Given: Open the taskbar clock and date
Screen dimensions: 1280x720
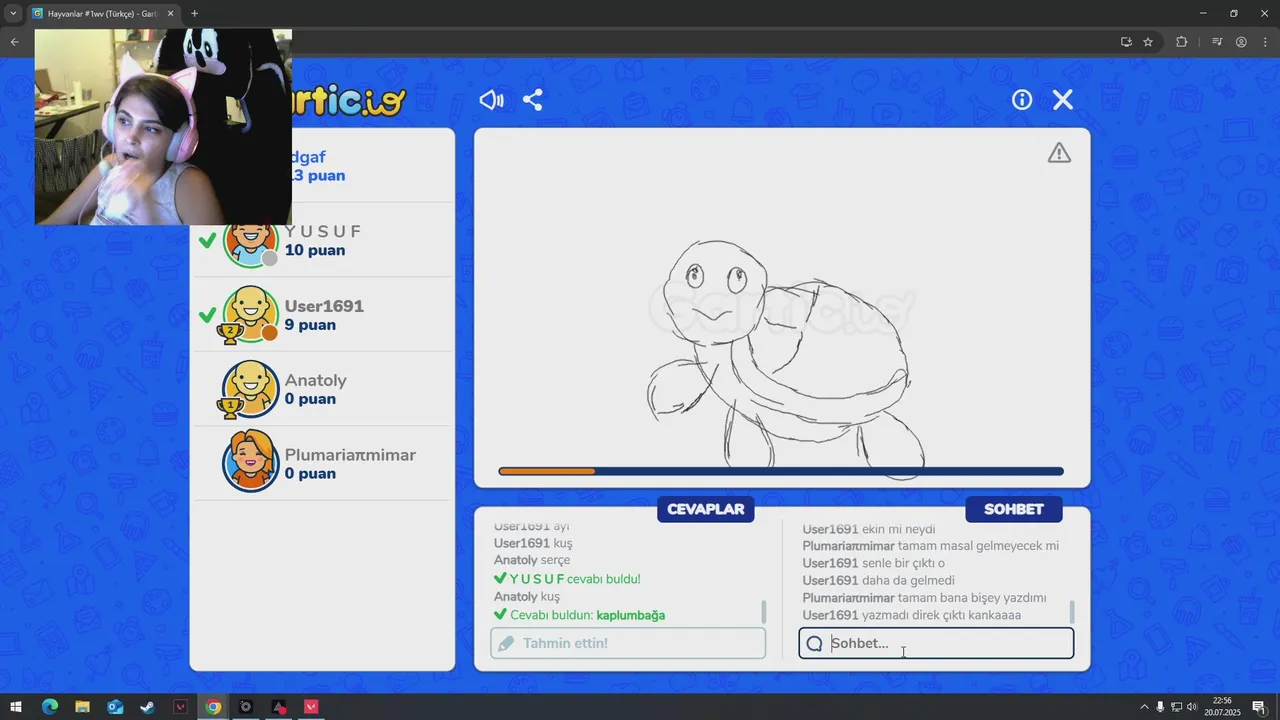Looking at the screenshot, I should coord(1222,707).
